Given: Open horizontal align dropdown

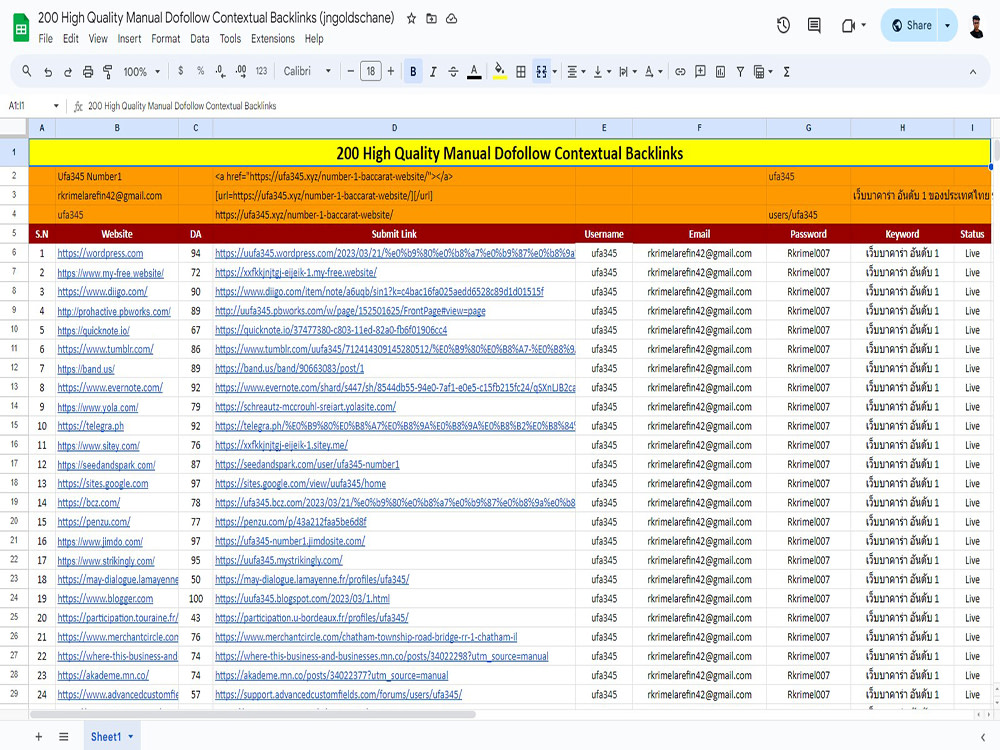Looking at the screenshot, I should coord(576,72).
